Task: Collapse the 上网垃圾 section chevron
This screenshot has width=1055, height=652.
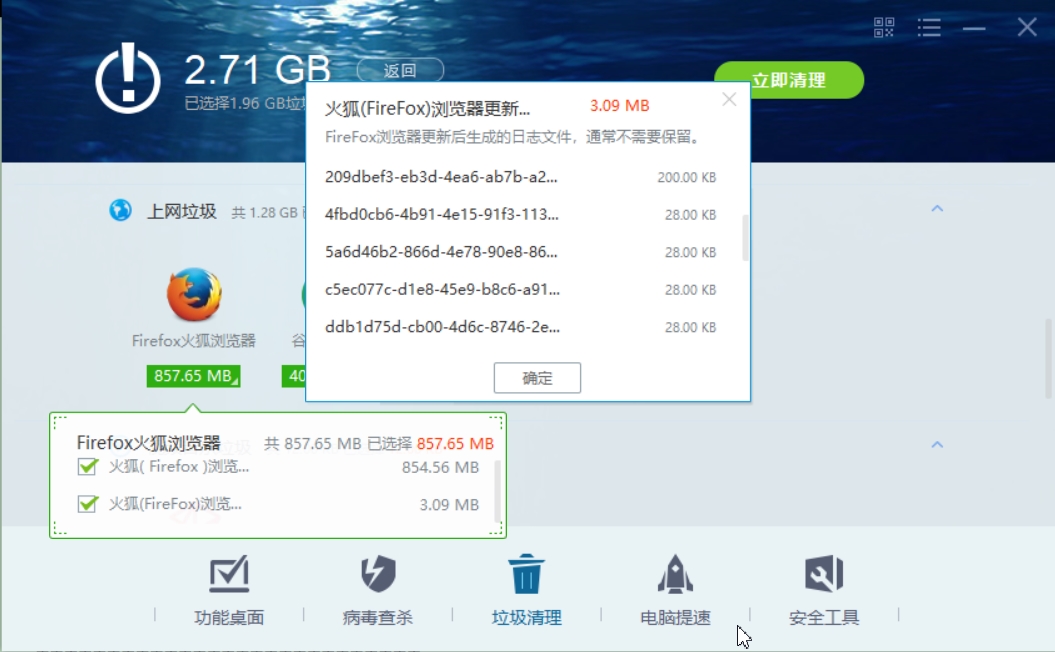Action: (x=937, y=209)
